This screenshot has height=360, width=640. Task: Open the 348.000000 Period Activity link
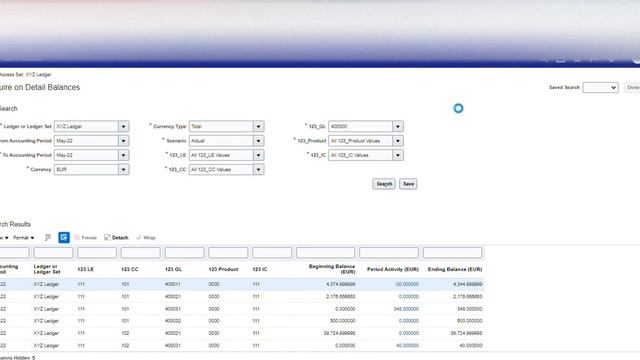pos(406,309)
